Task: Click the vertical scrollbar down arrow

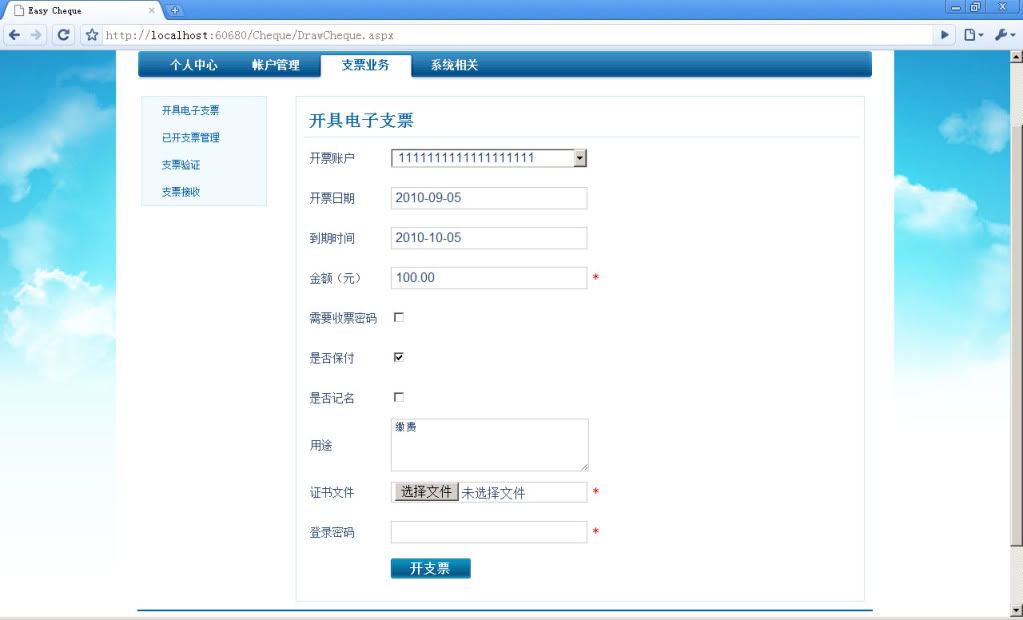Action: pos(1016,609)
